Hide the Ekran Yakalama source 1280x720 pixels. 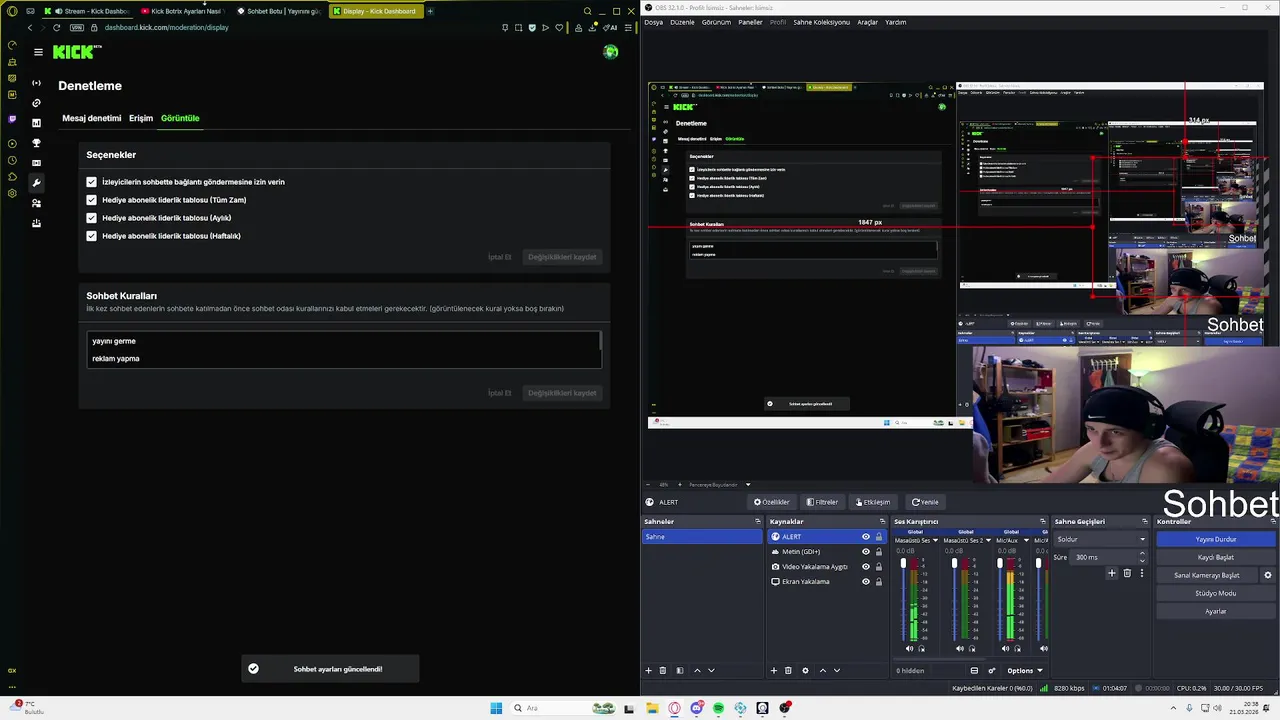point(866,581)
